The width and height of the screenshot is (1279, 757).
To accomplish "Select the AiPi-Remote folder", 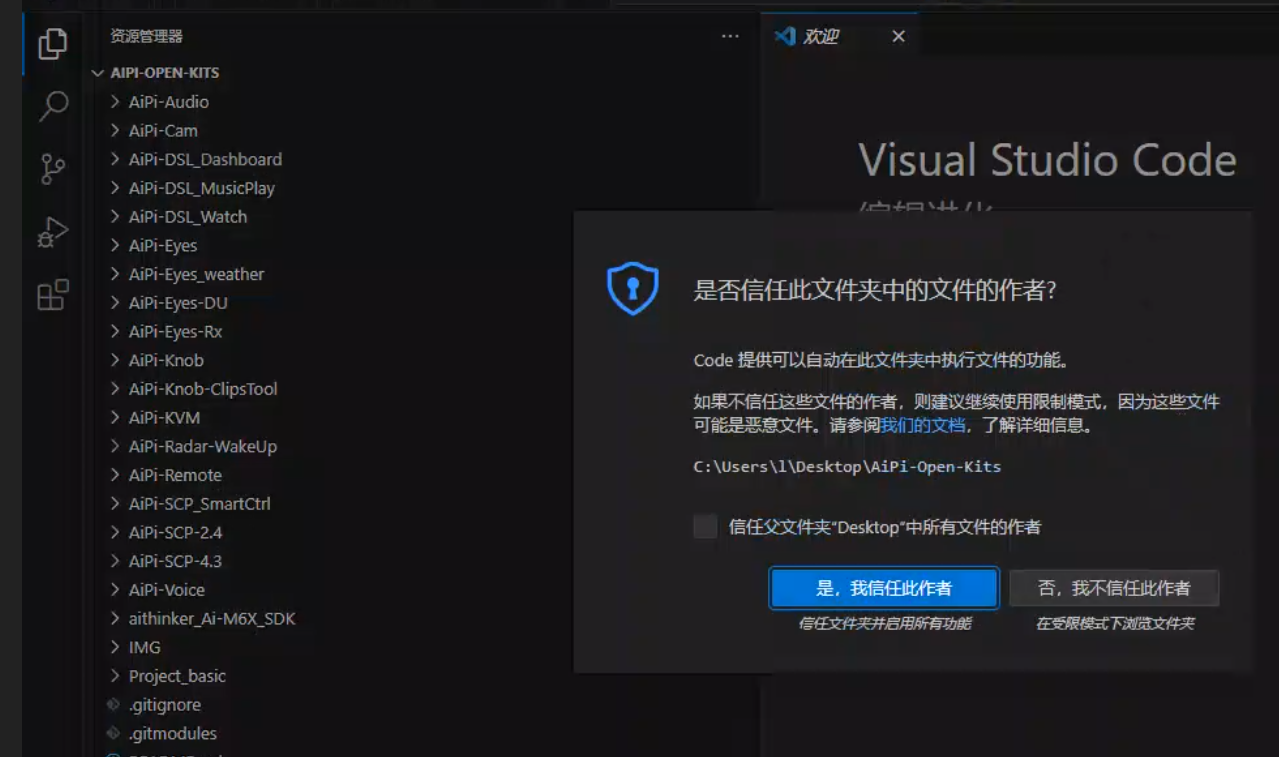I will coord(175,475).
